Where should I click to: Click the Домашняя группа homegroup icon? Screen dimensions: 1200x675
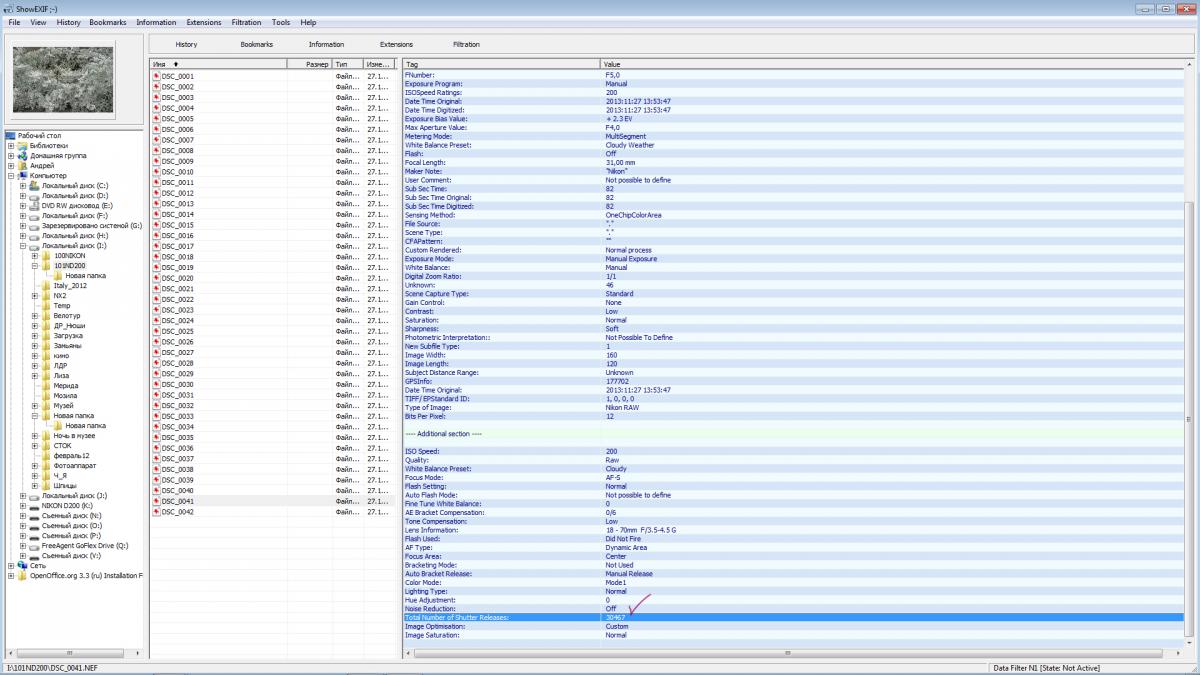[22, 155]
